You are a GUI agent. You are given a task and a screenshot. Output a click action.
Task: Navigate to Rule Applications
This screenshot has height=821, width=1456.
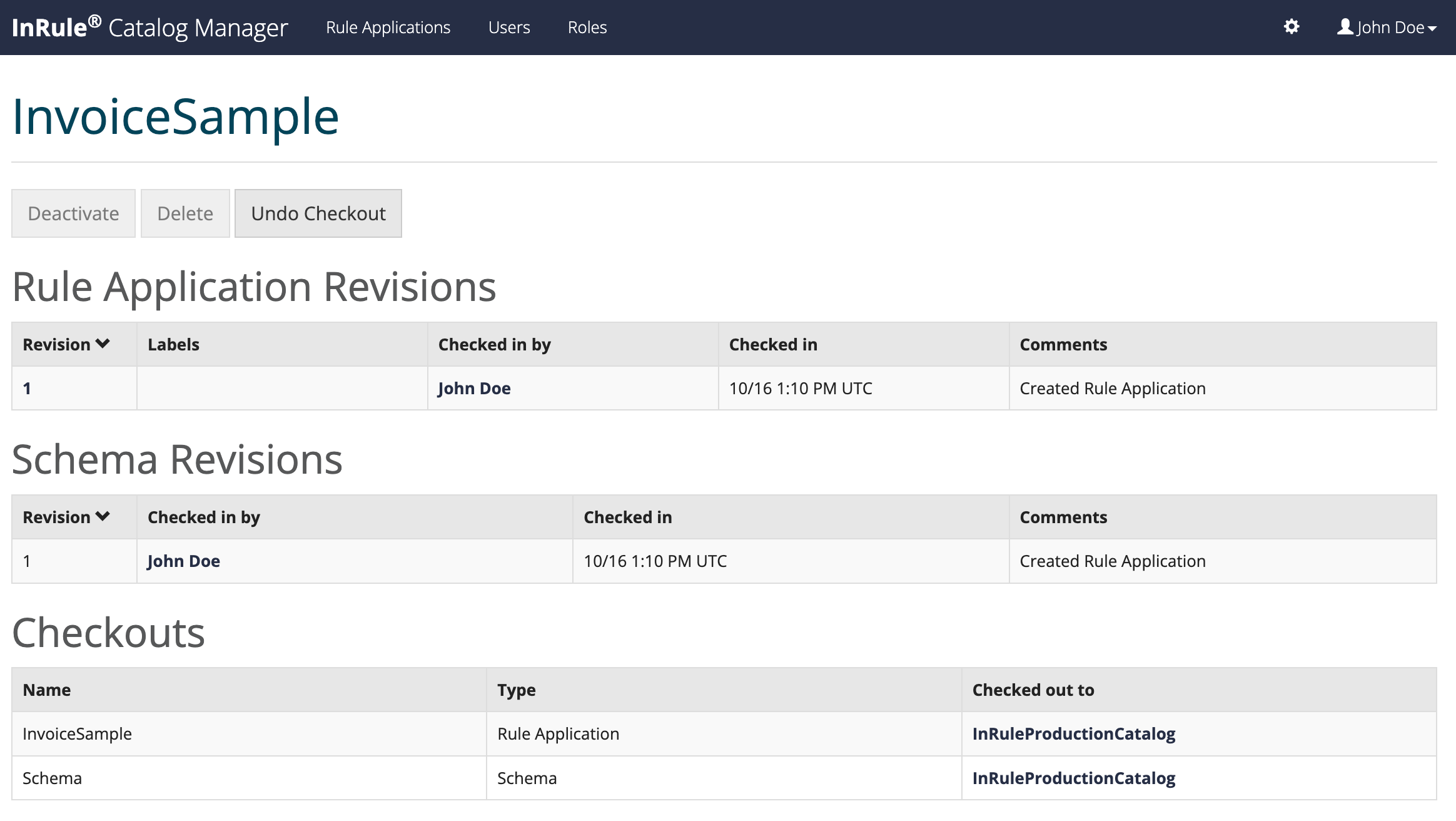(388, 27)
